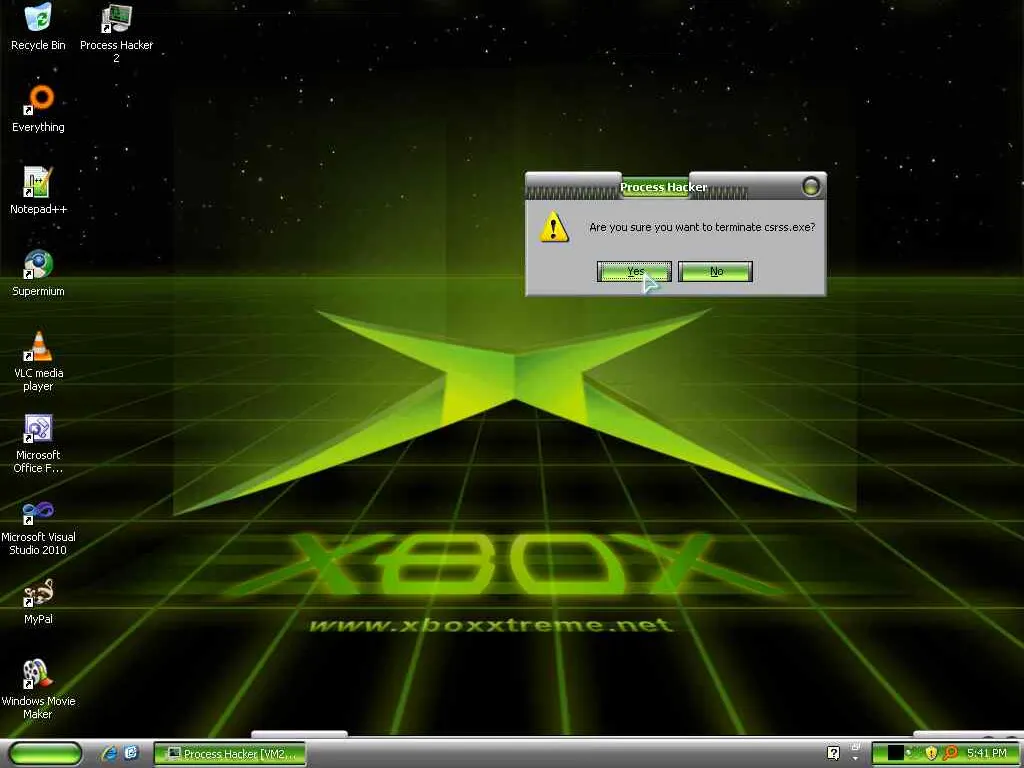The image size is (1024, 768).
Task: Open the green Start button
Action: click(x=45, y=753)
